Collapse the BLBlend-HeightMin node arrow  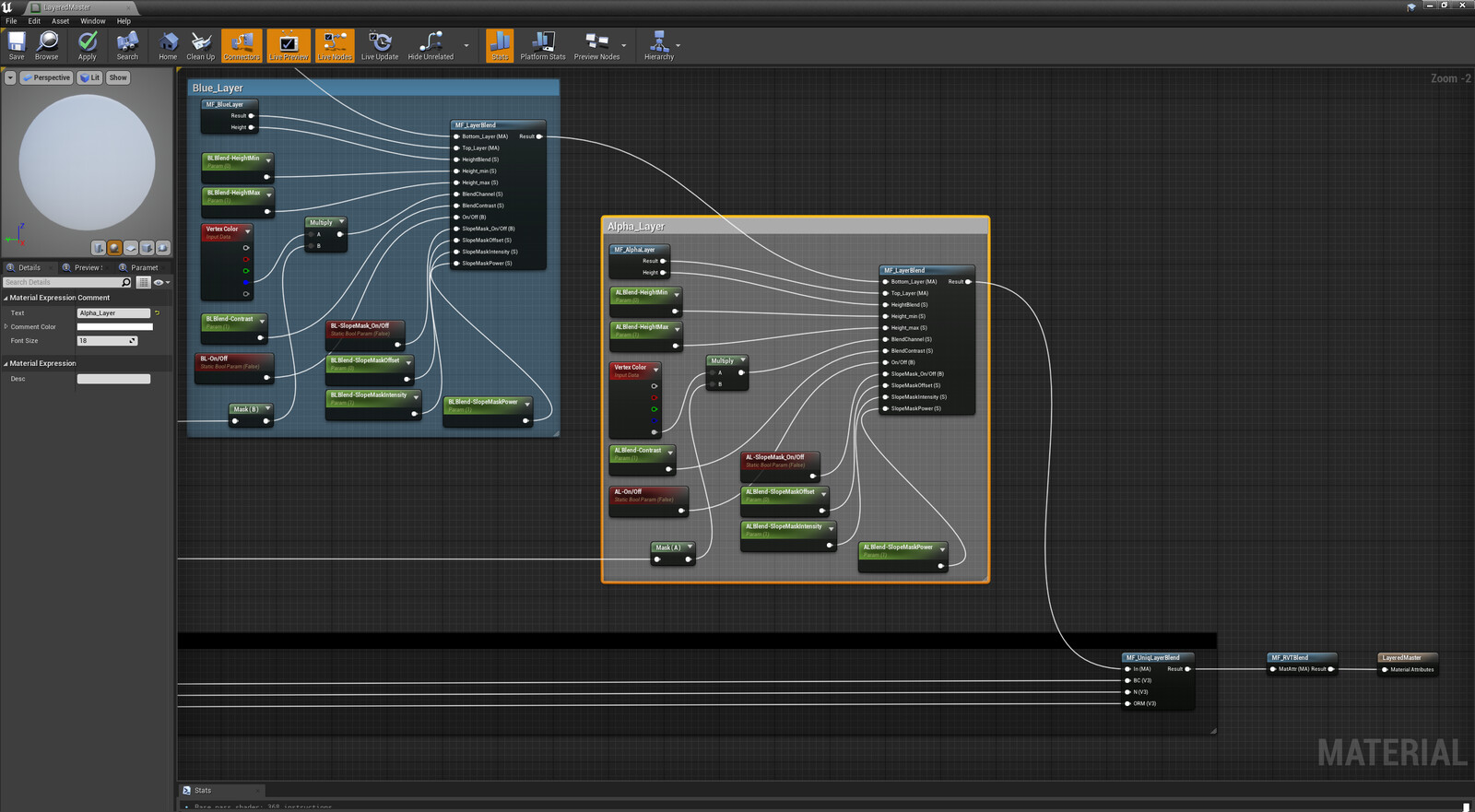268,159
